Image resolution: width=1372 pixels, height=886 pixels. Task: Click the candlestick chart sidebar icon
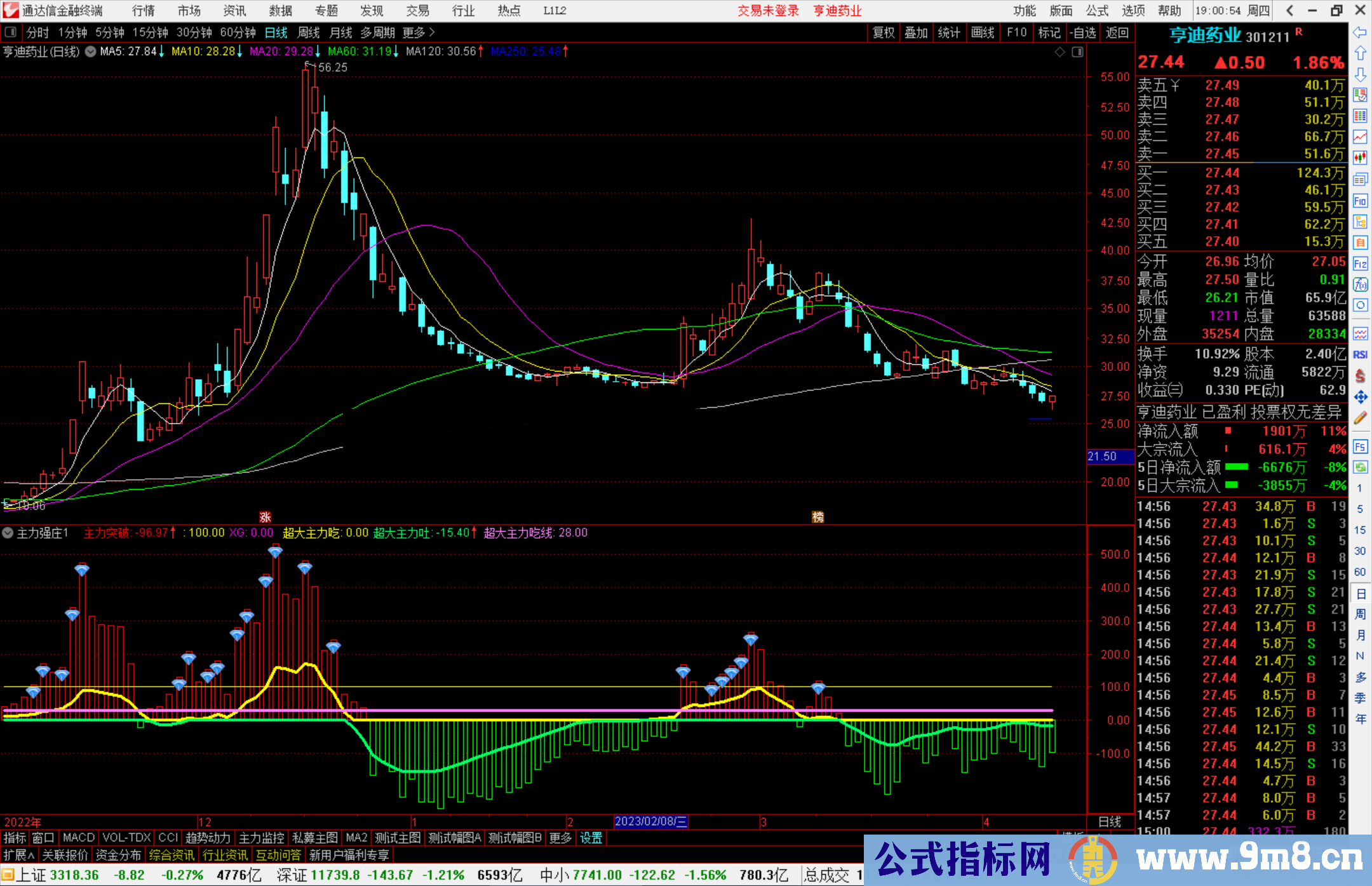pyautogui.click(x=1360, y=158)
